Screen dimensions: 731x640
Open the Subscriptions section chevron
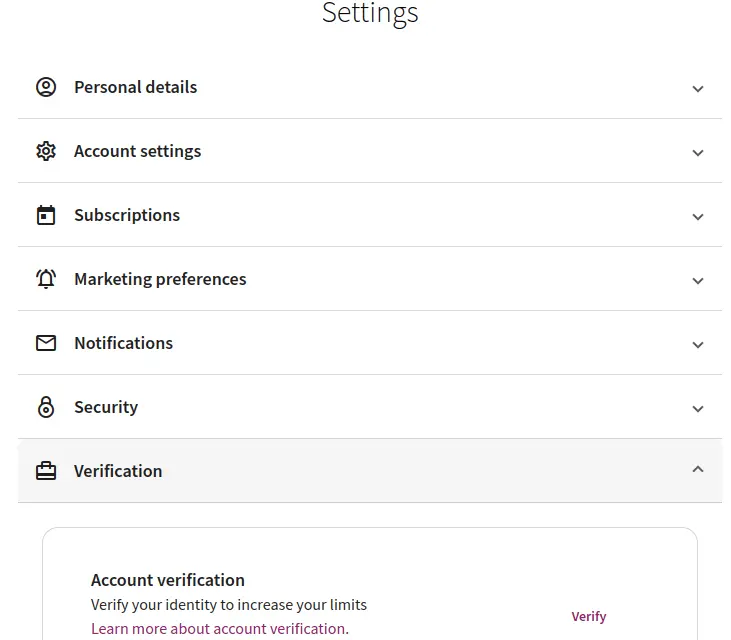pyautogui.click(x=698, y=216)
